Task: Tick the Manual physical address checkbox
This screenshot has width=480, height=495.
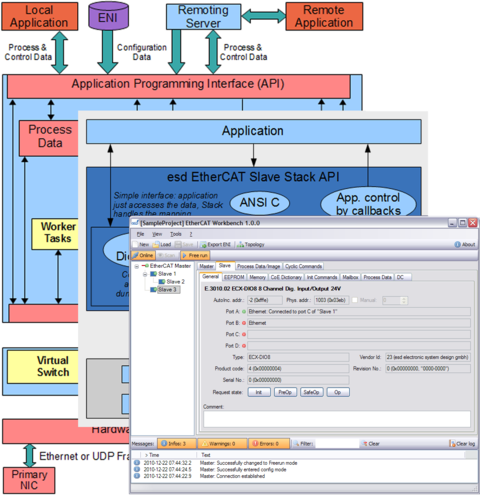Action: (355, 300)
